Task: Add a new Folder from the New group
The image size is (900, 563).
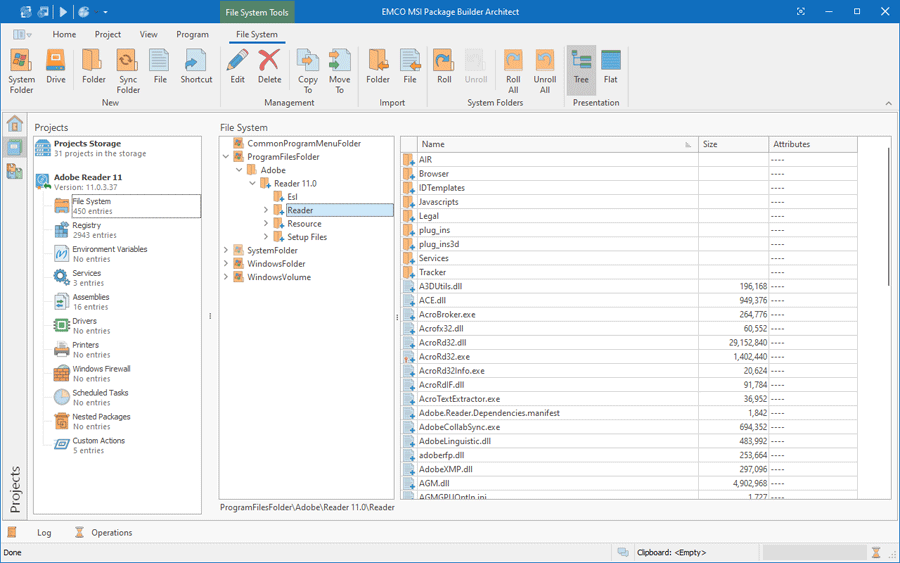Action: tap(93, 67)
